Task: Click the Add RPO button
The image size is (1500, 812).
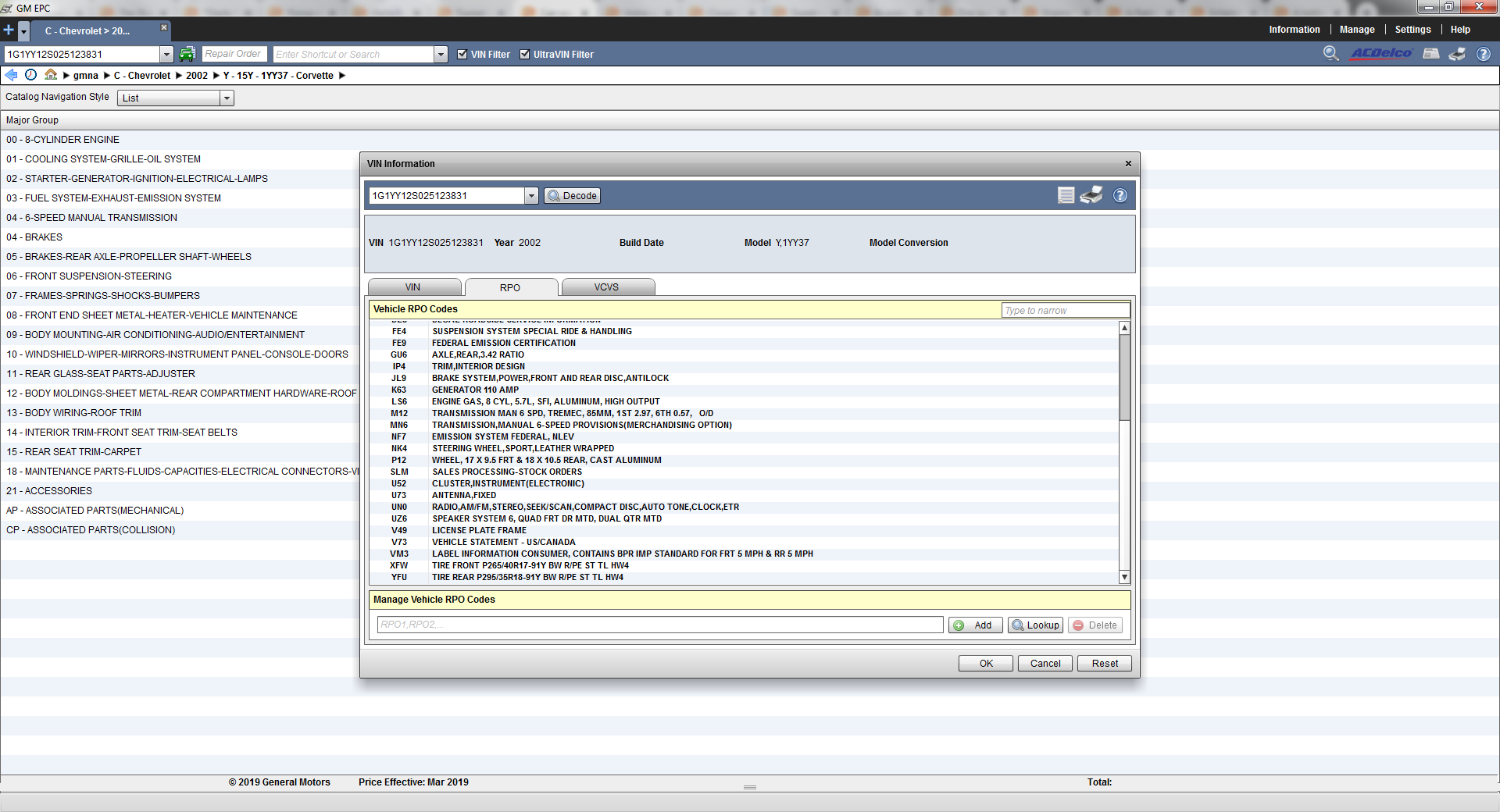Action: (976, 625)
